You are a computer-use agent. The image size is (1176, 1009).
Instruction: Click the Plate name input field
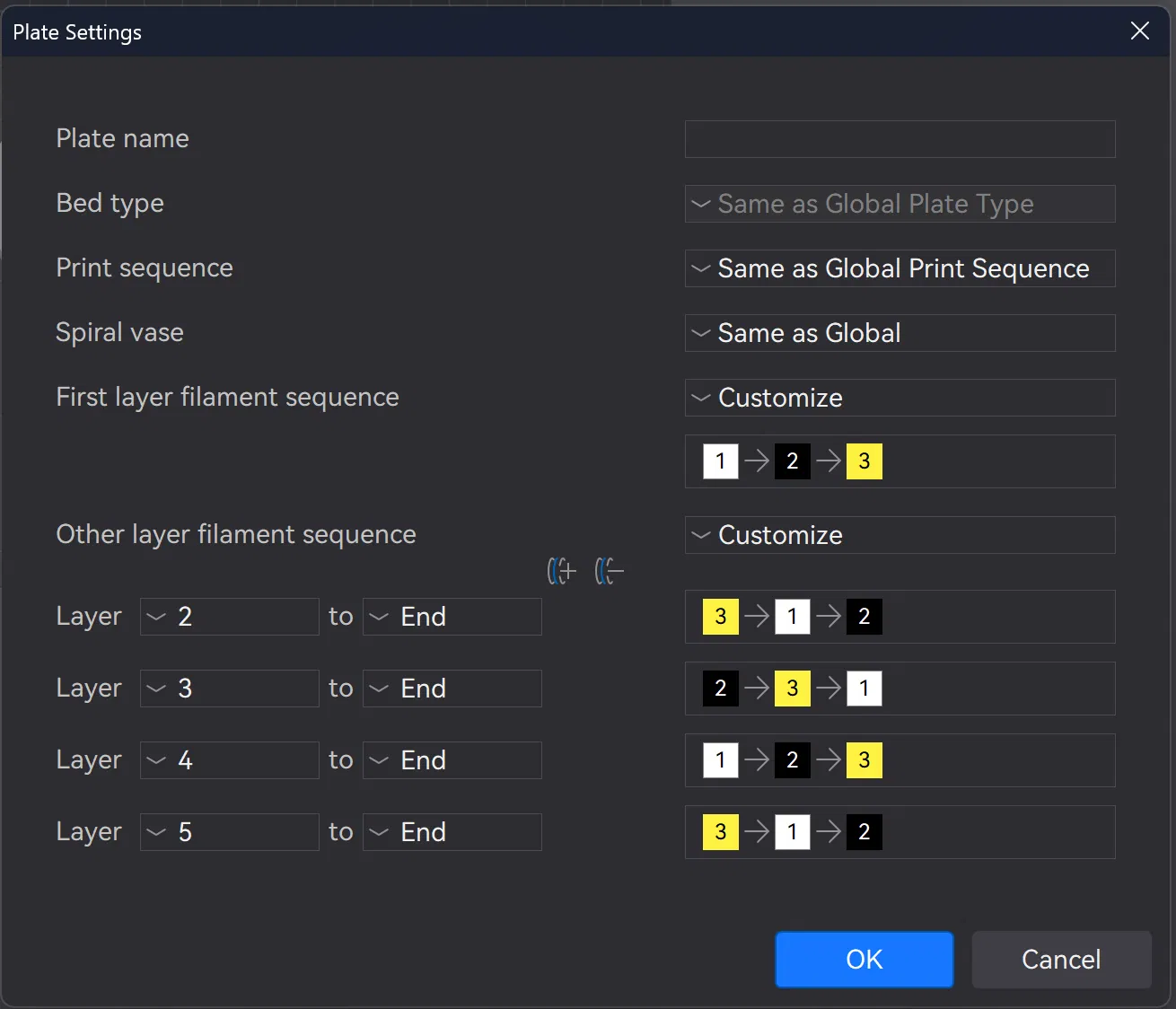900,139
